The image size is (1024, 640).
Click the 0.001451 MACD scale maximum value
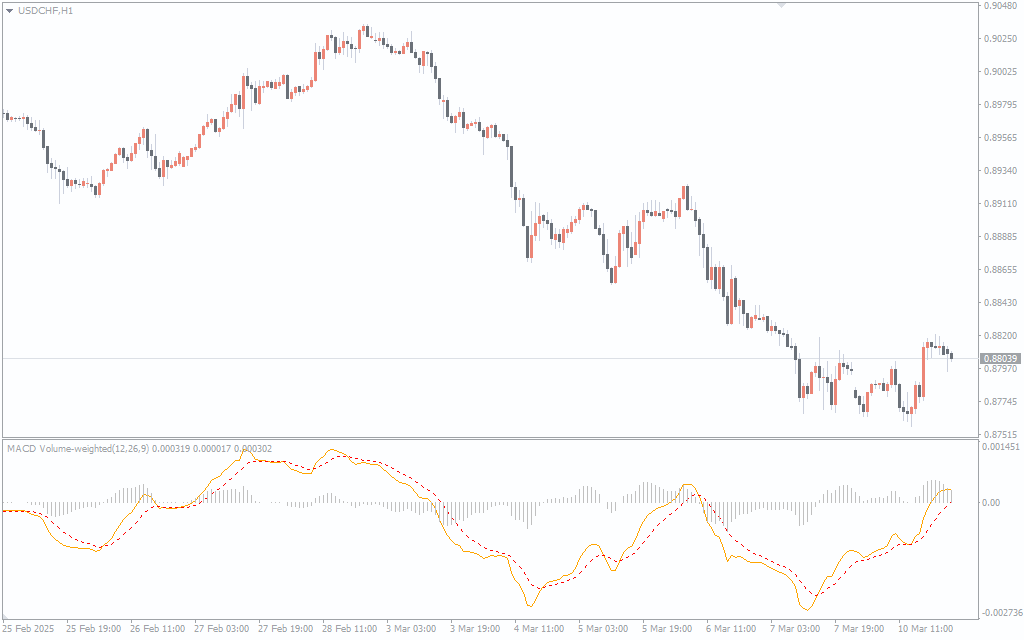(1001, 448)
